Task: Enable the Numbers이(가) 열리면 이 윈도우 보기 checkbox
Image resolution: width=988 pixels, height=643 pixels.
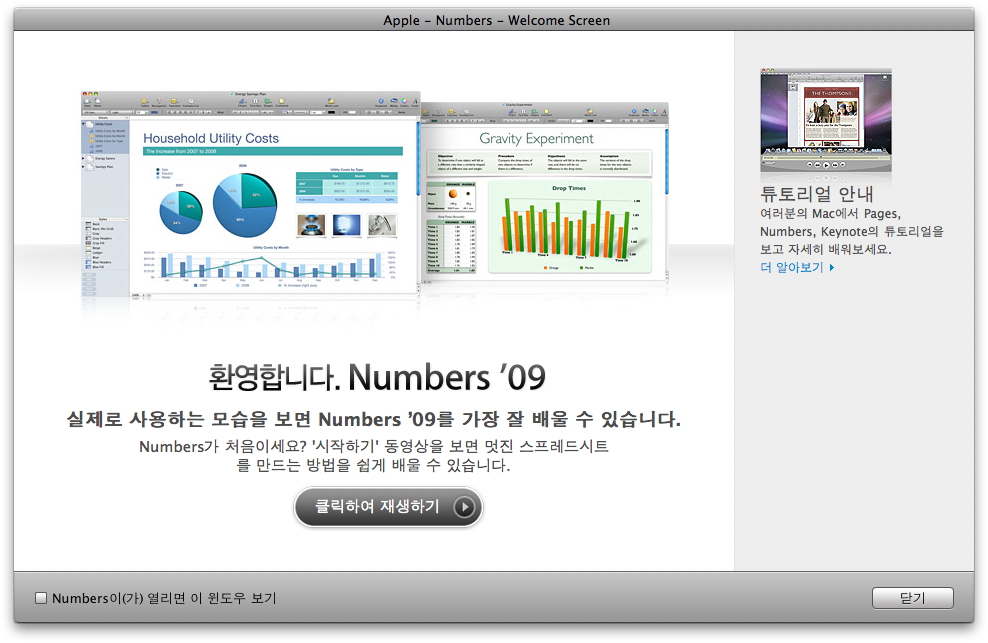Action: point(41,598)
